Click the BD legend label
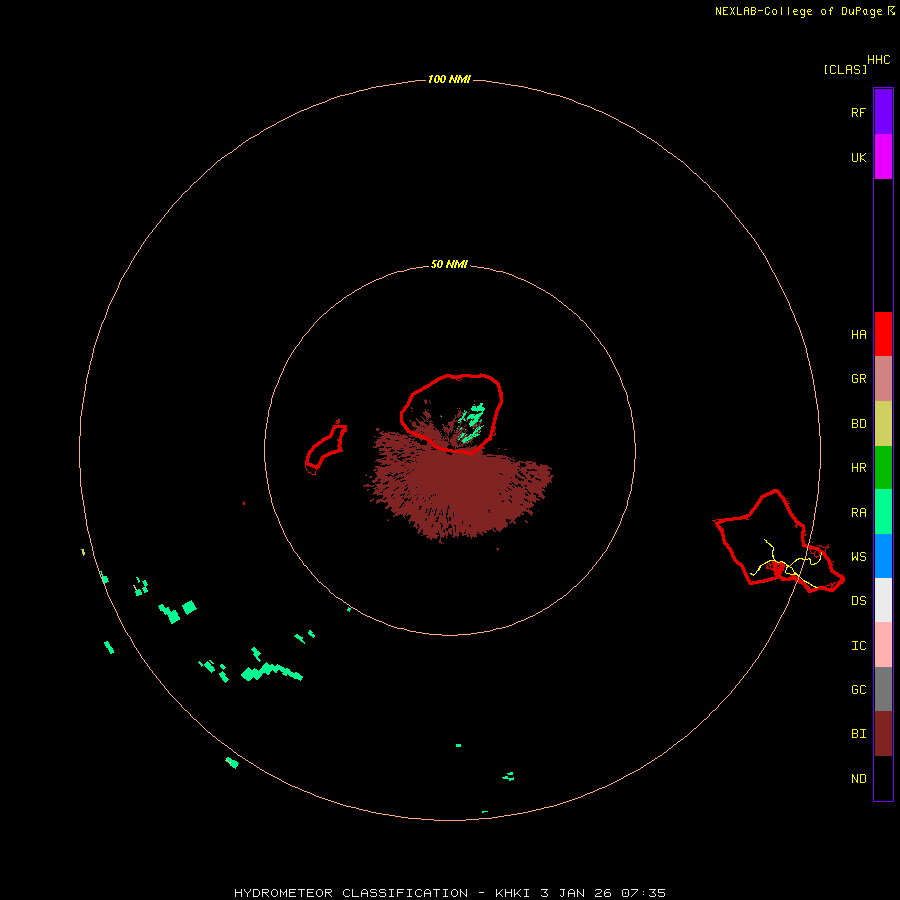 click(x=858, y=424)
